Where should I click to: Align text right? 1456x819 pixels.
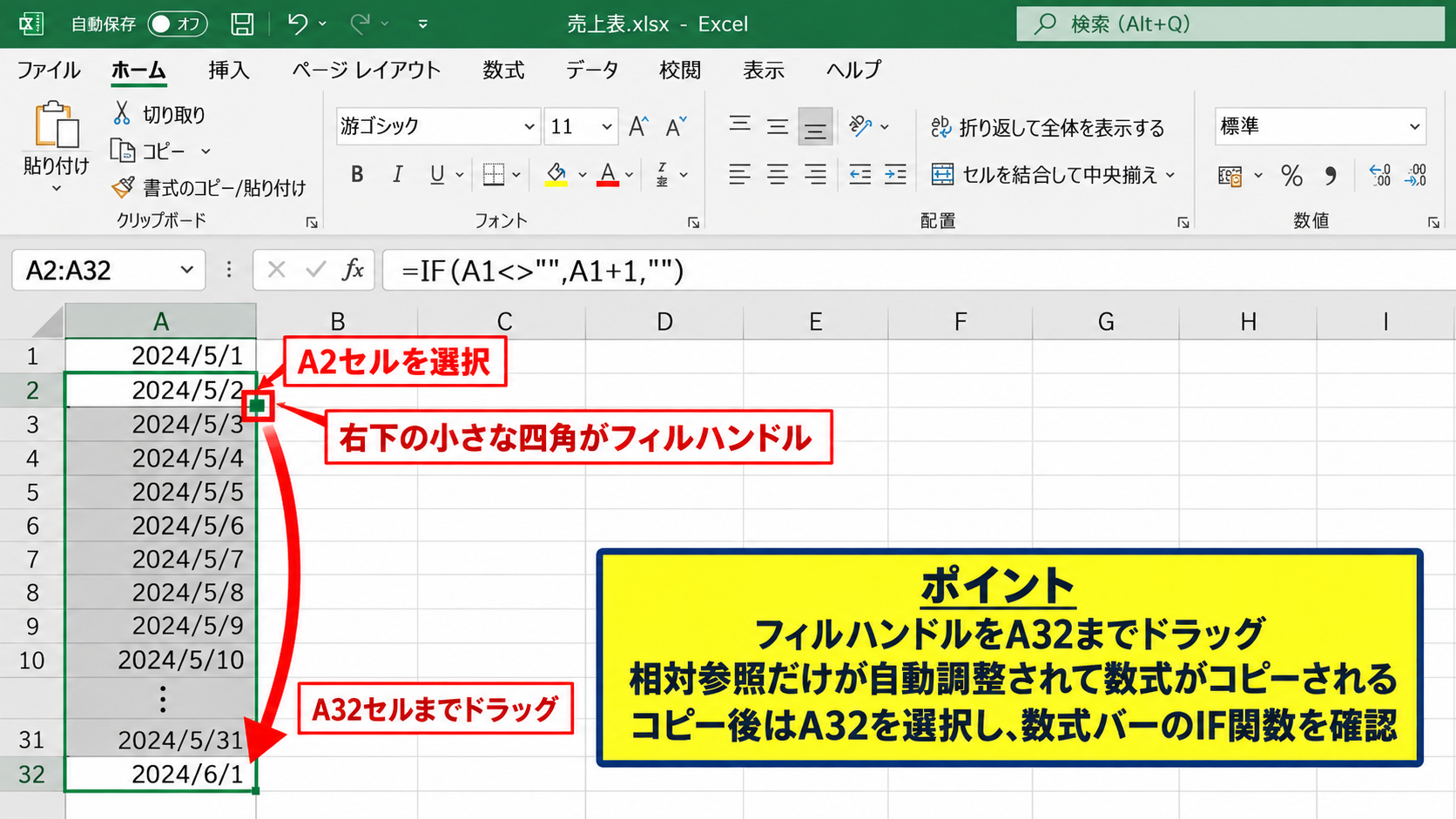[815, 175]
